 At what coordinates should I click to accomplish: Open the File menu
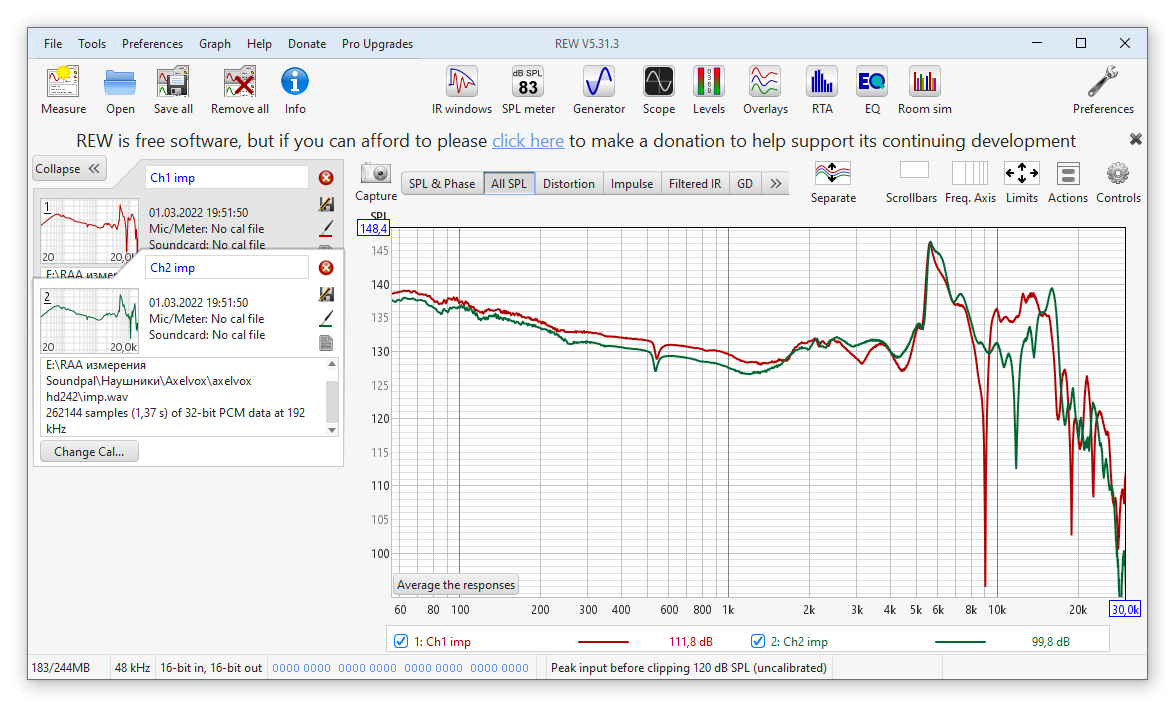[x=53, y=44]
